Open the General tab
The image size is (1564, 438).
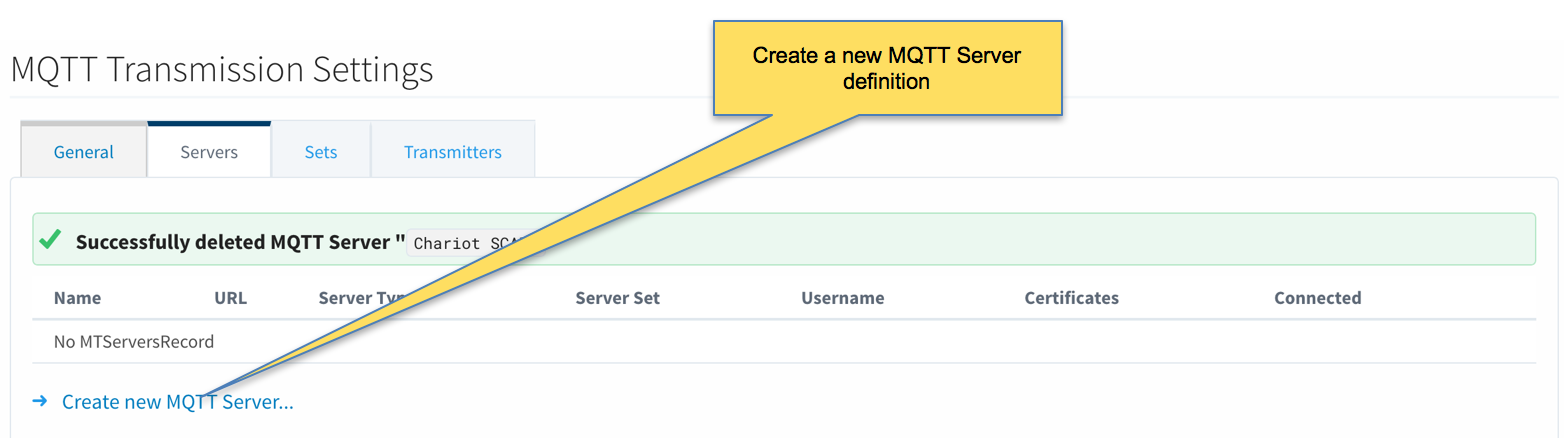pos(84,152)
